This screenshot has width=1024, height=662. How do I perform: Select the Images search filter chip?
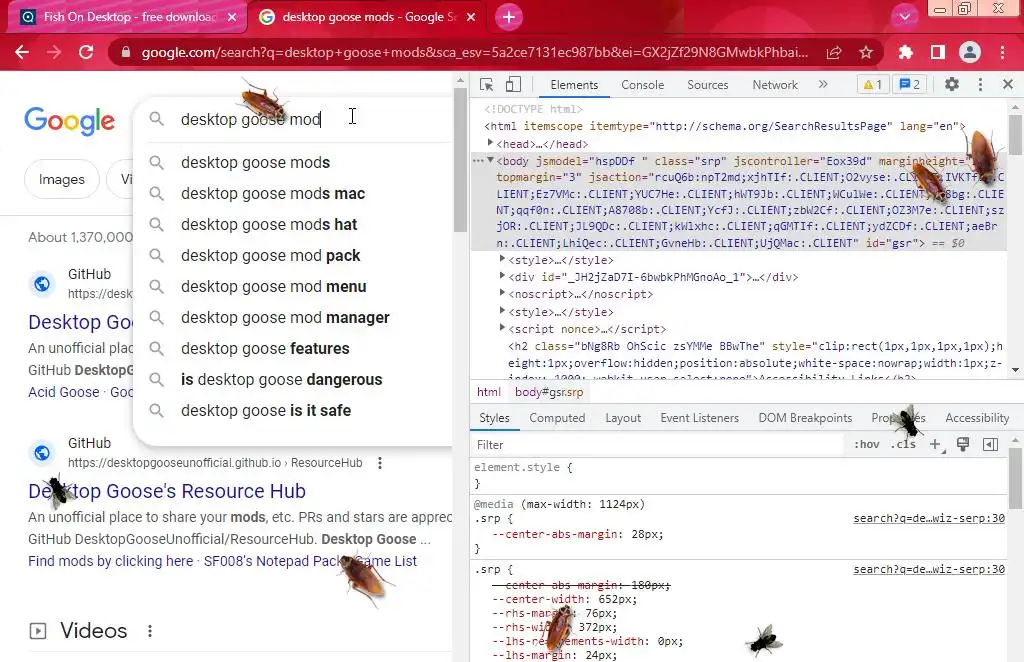pos(61,179)
